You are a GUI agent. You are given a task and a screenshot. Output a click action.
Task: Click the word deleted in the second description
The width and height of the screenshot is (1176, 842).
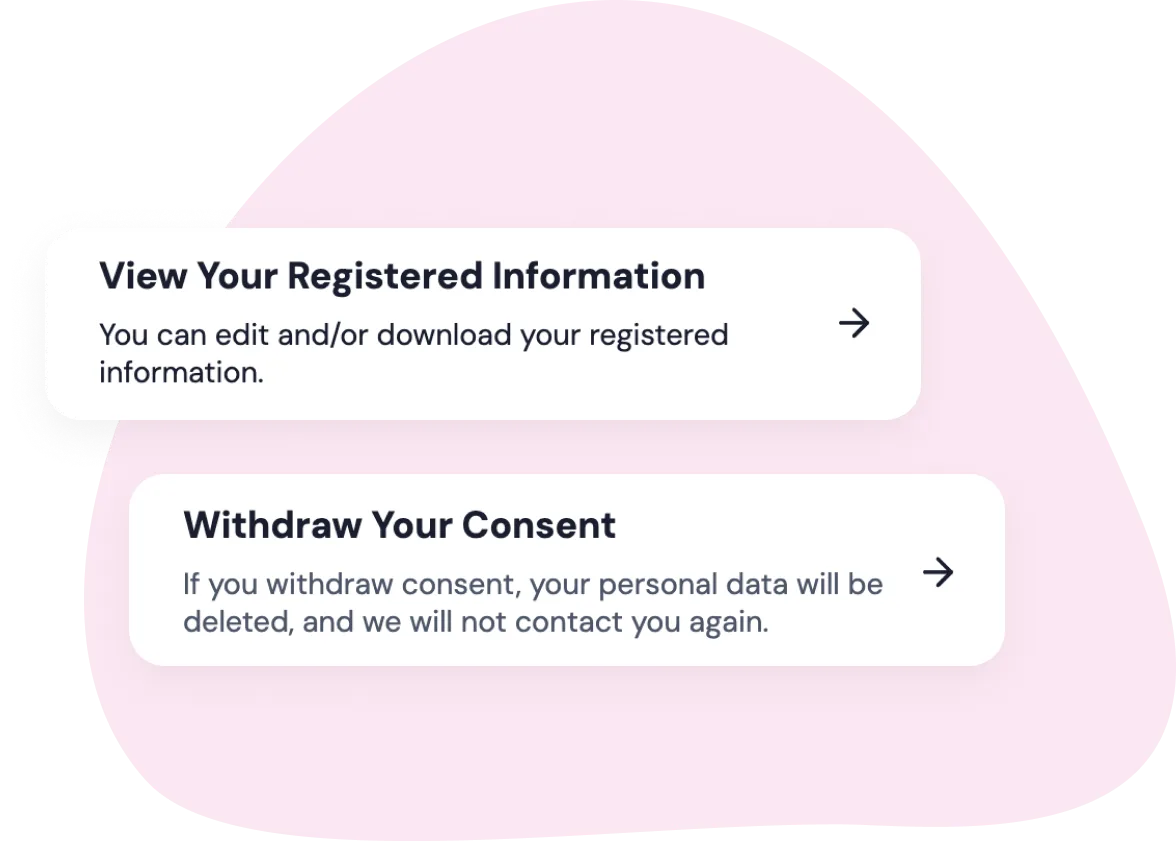click(235, 623)
